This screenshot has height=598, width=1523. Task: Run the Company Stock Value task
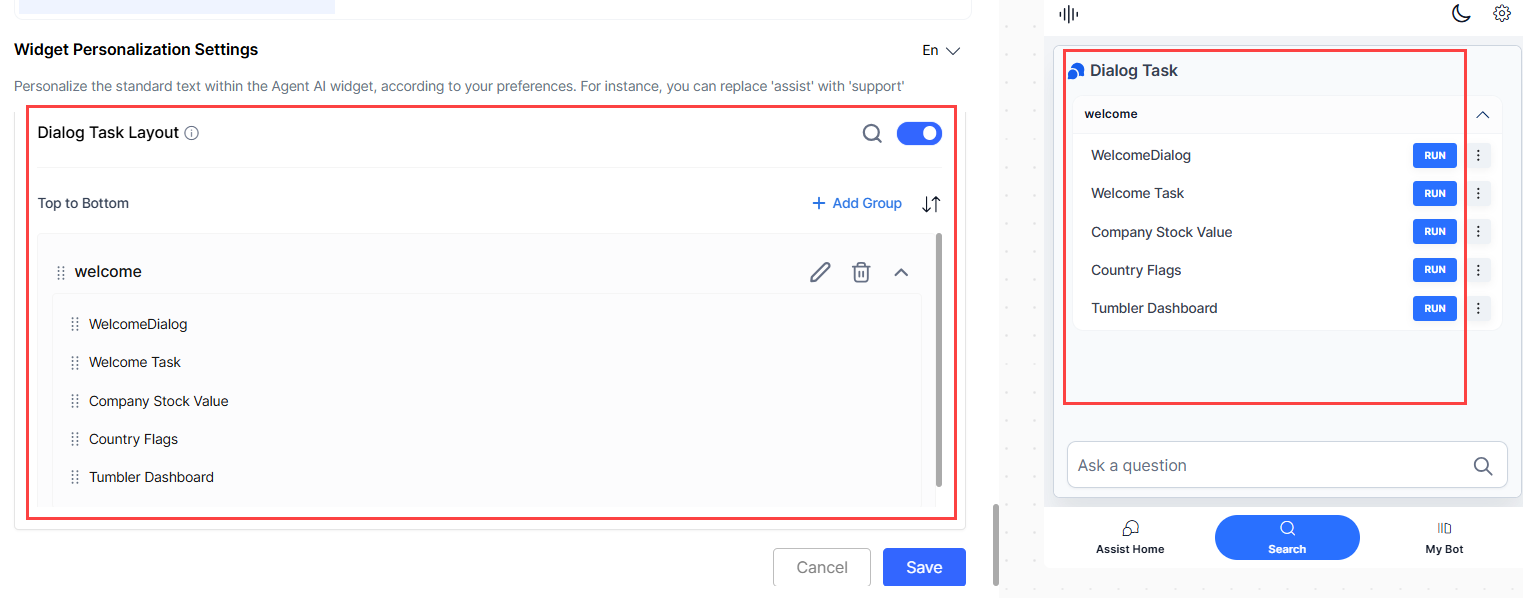[x=1434, y=232]
